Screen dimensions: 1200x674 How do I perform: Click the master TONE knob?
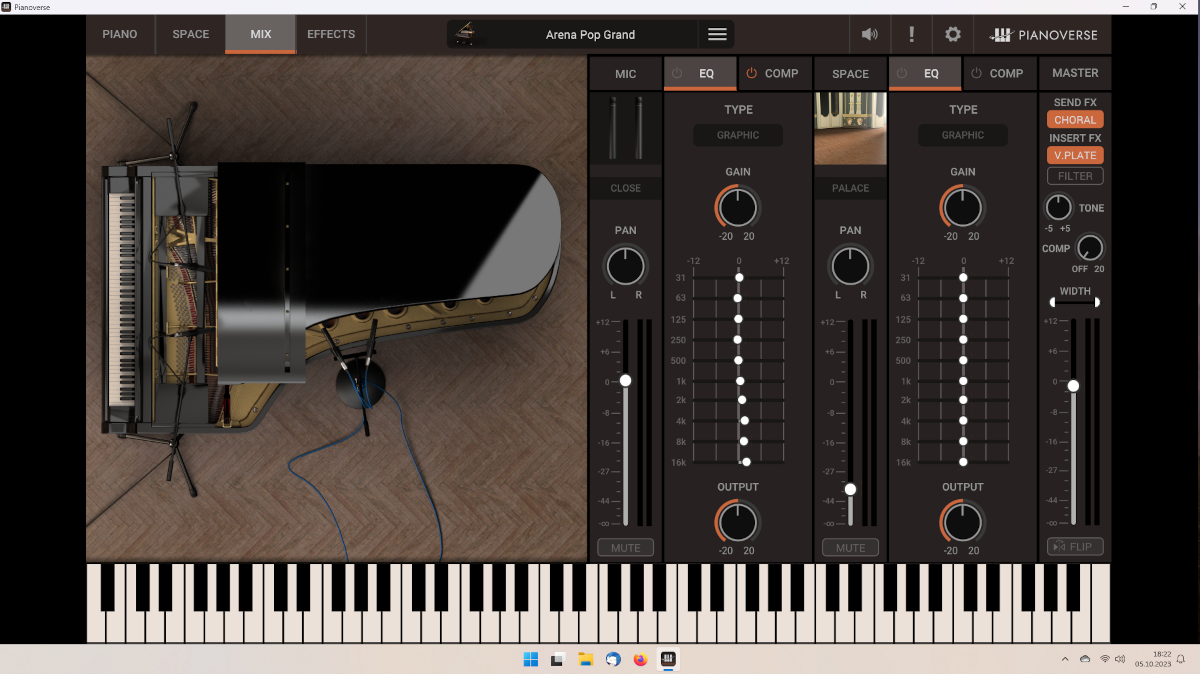click(1058, 207)
